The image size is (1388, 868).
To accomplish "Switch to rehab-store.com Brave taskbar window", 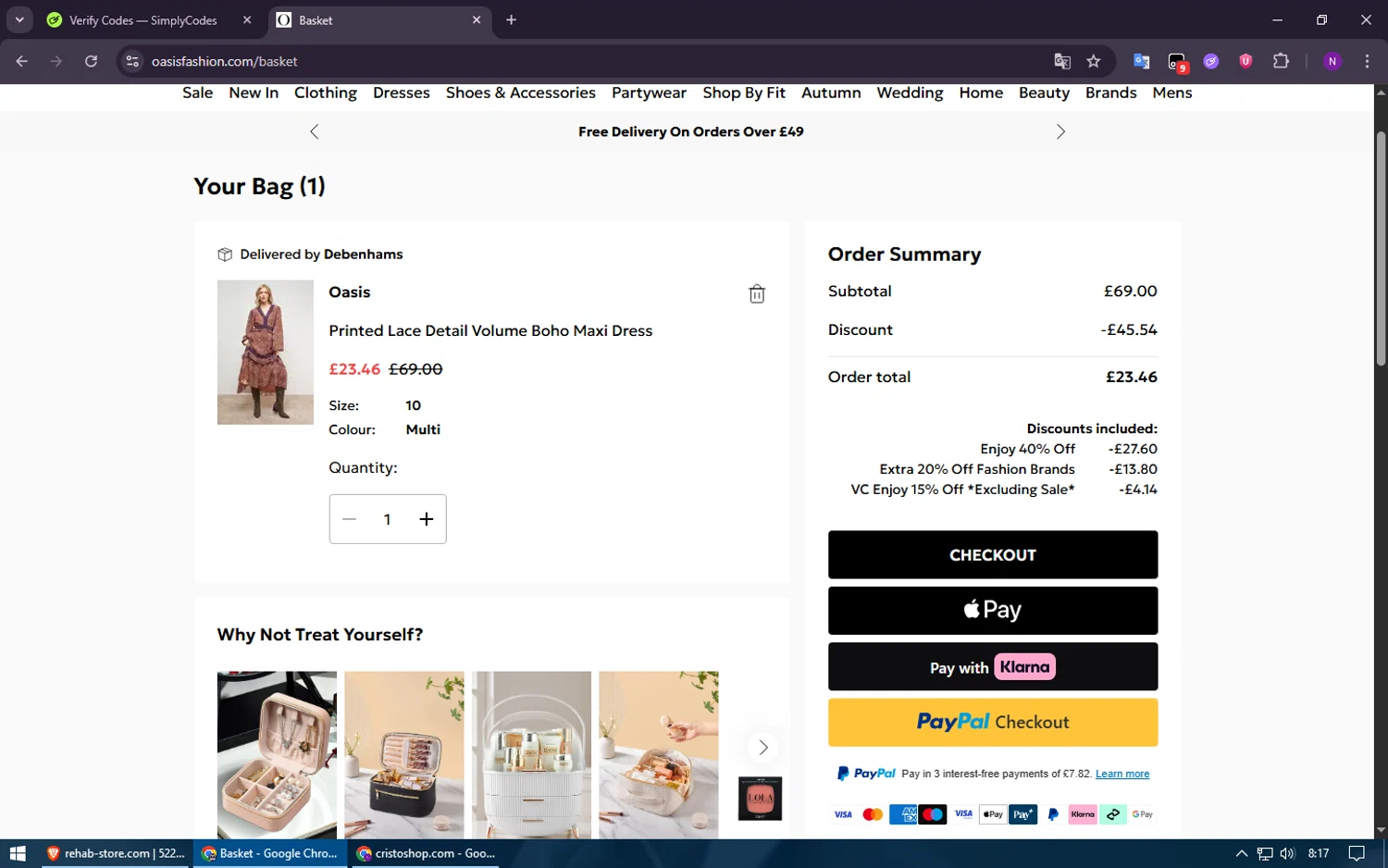I will coord(117,853).
